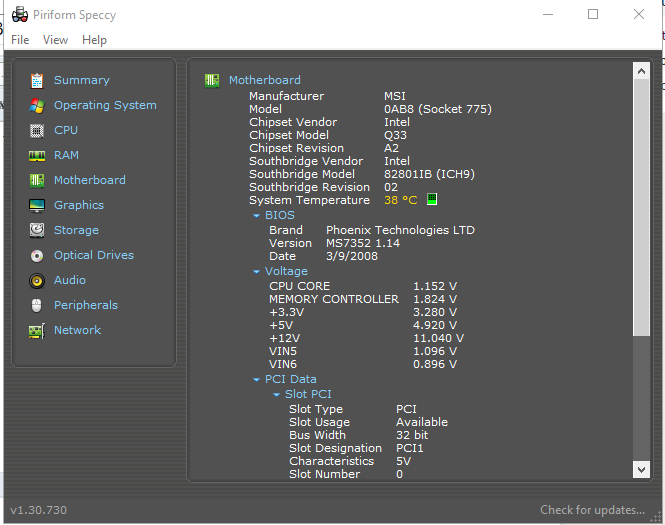Click the Audio speaker icon
This screenshot has height=525, width=665.
coord(37,281)
